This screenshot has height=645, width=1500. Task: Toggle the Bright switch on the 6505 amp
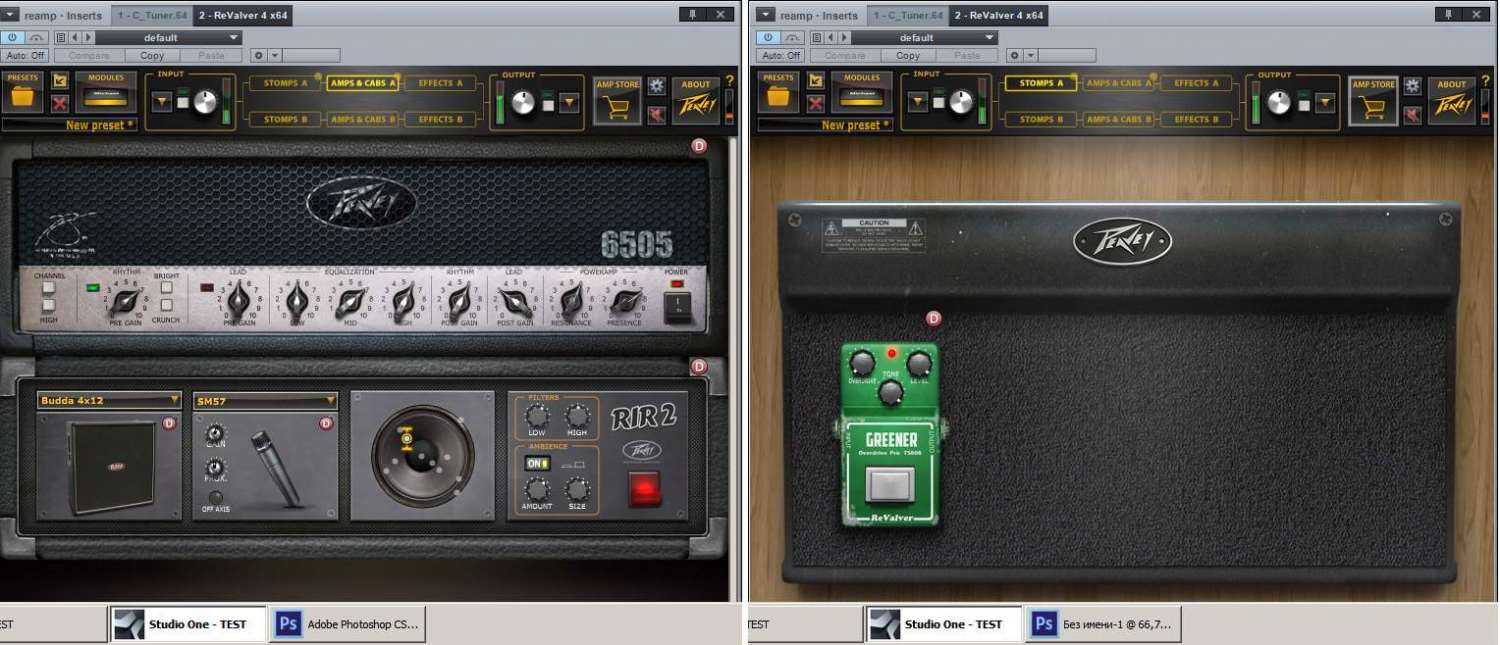167,288
